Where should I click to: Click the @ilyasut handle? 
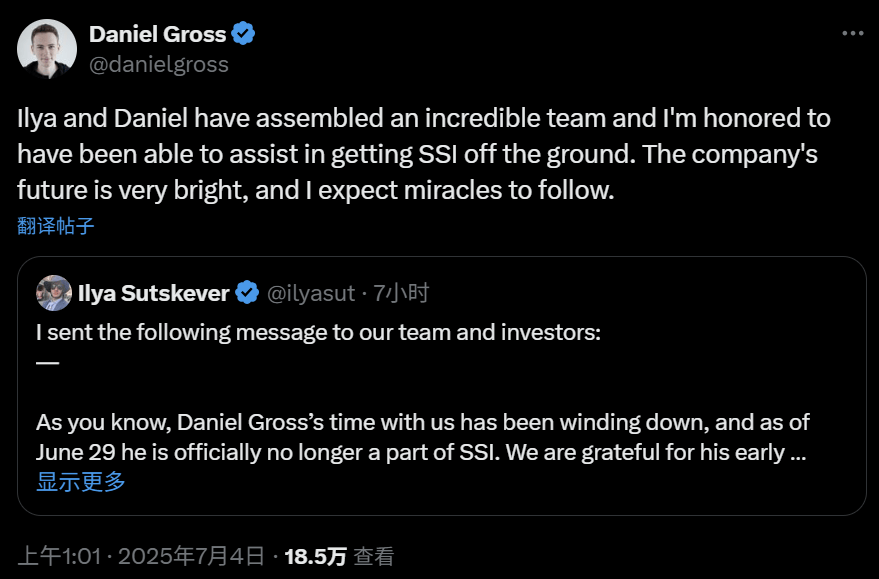point(310,293)
